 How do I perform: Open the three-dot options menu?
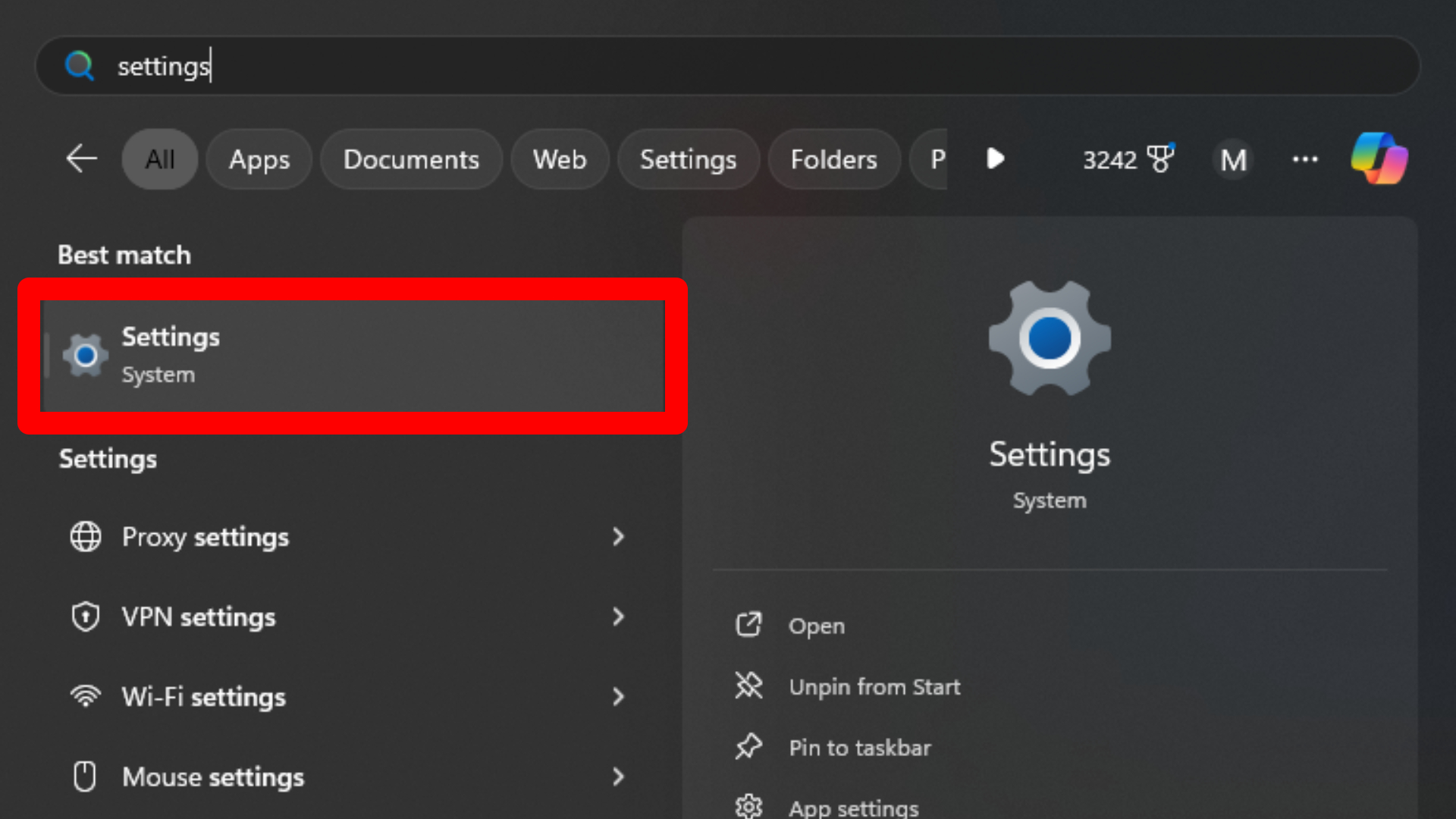pos(1305,159)
